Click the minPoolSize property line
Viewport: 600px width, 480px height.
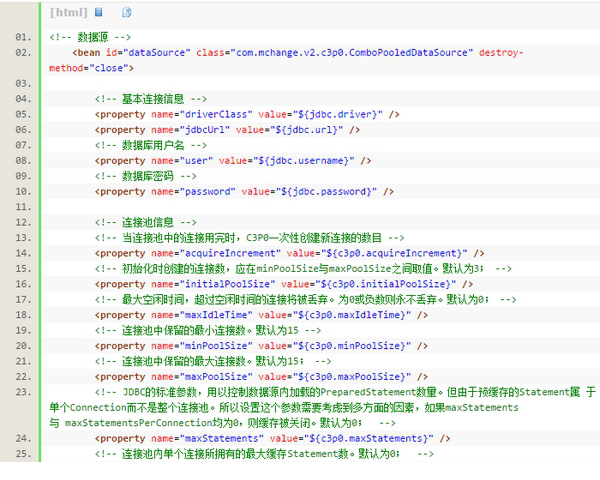point(261,346)
